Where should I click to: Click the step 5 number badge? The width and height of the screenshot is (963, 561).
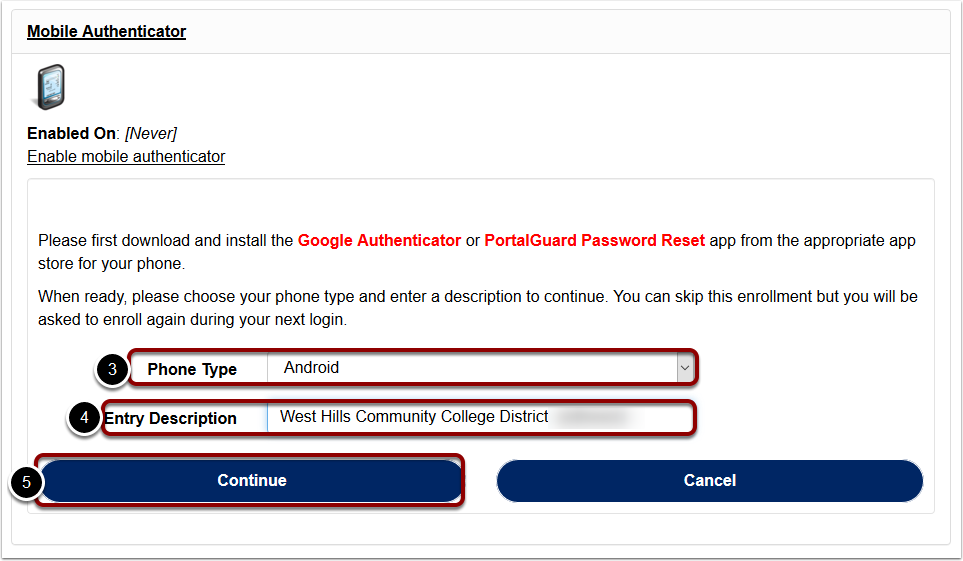click(26, 482)
